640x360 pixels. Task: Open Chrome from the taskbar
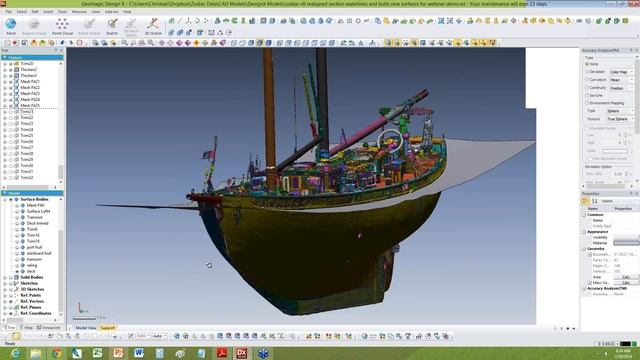[56, 353]
